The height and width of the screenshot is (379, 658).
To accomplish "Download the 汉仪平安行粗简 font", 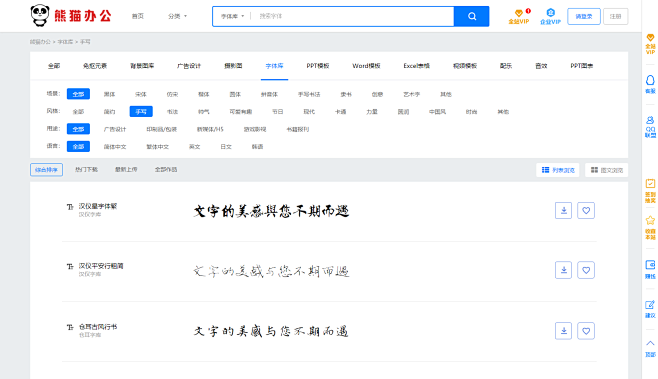I will [x=563, y=270].
